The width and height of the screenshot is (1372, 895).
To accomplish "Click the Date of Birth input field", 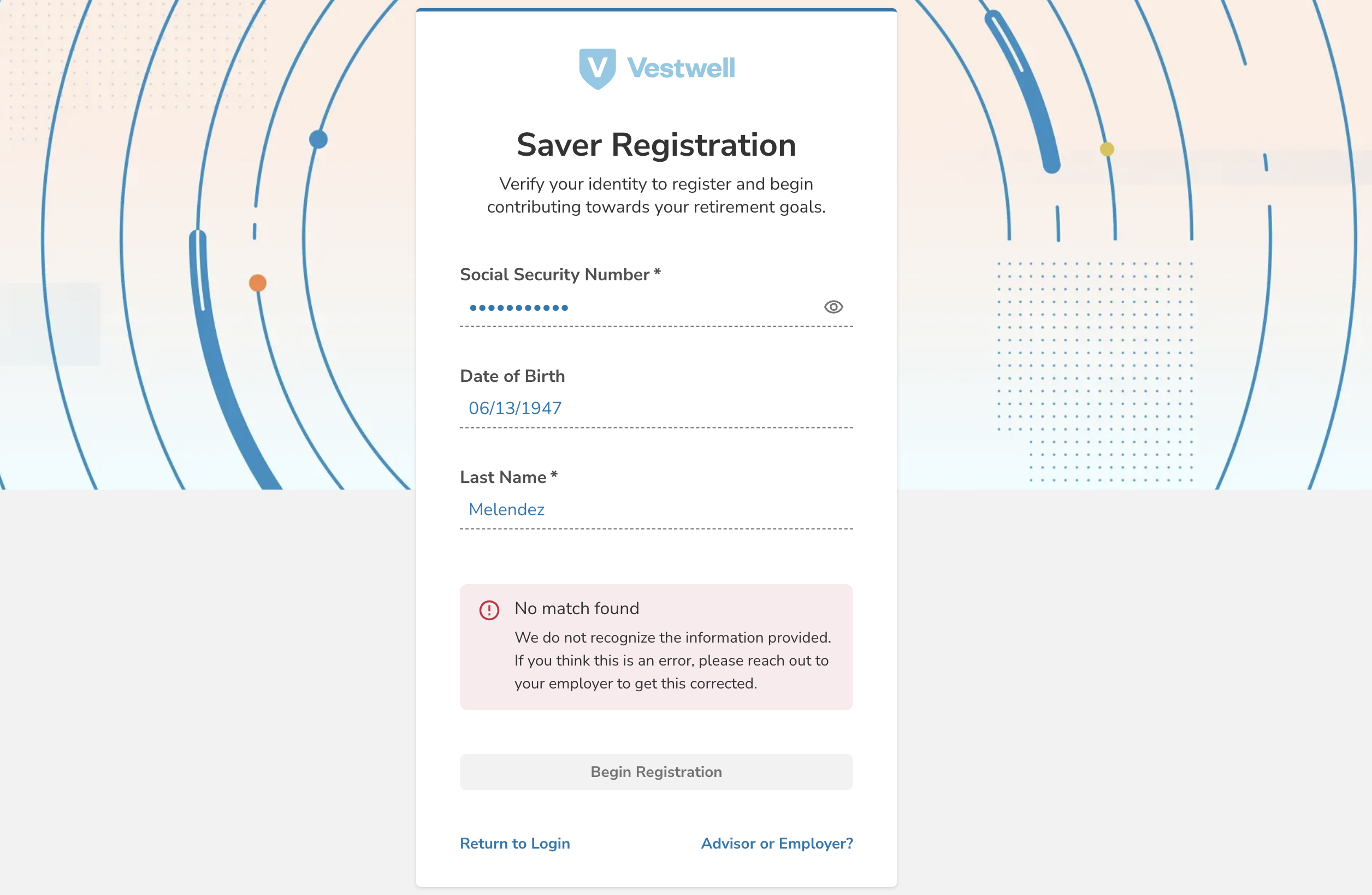I will point(655,408).
